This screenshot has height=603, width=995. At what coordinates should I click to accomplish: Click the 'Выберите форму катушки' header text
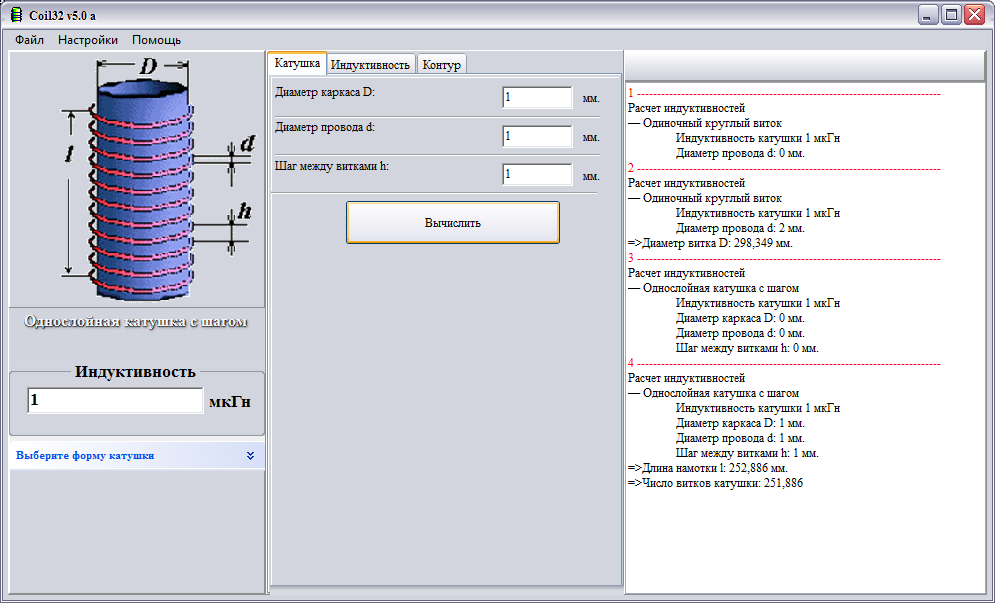85,456
